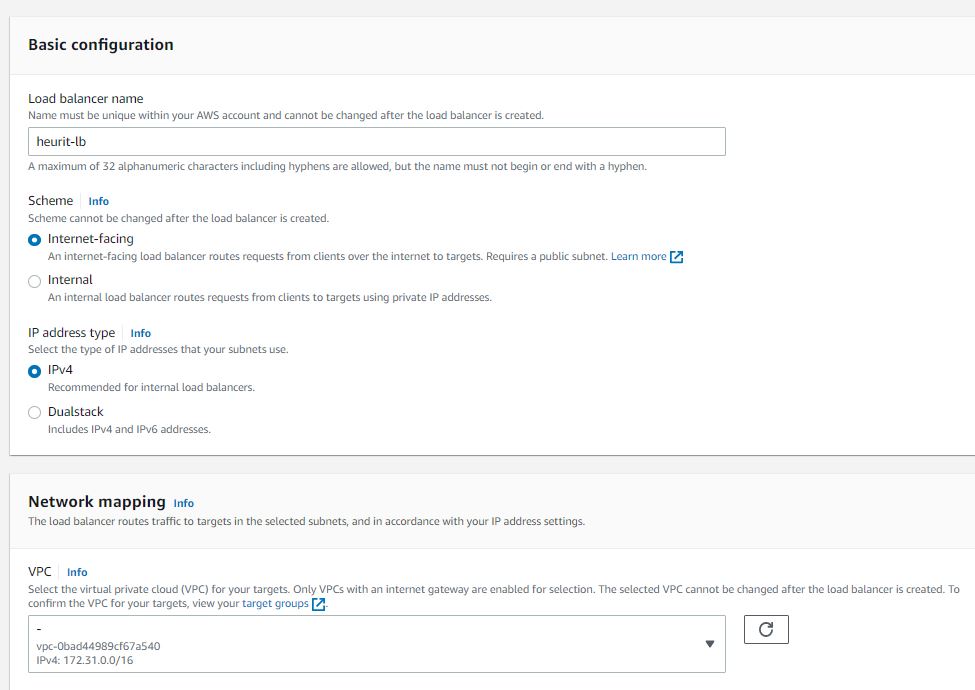The width and height of the screenshot is (975, 690).
Task: Follow the Learn more link
Action: (639, 256)
